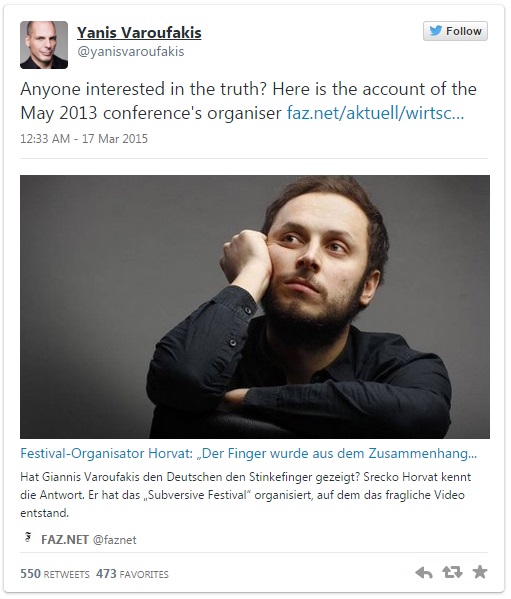Open FAZ.NET publisher name
The width and height of the screenshot is (511, 599).
(x=65, y=540)
